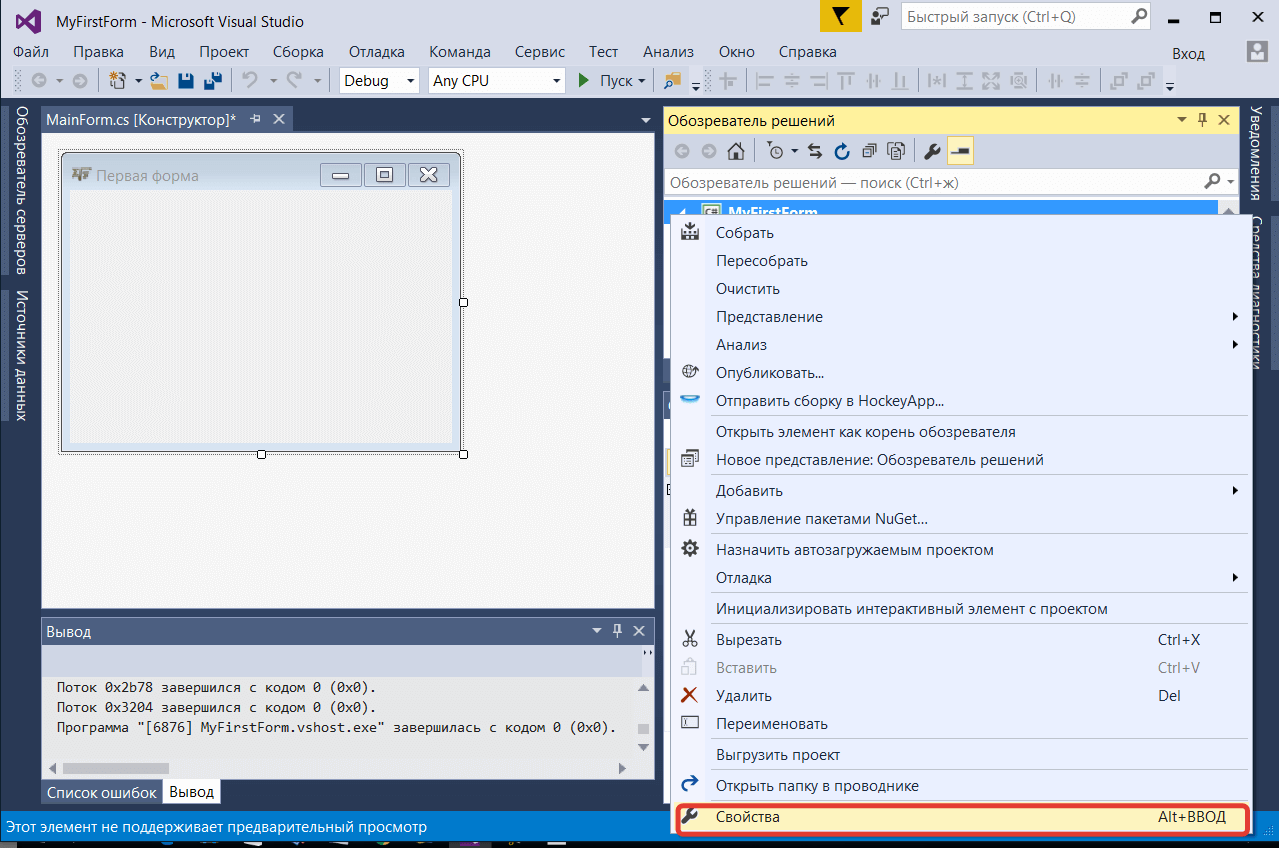1279x848 pixels.
Task: Open the Правка menu
Action: pyautogui.click(x=99, y=52)
